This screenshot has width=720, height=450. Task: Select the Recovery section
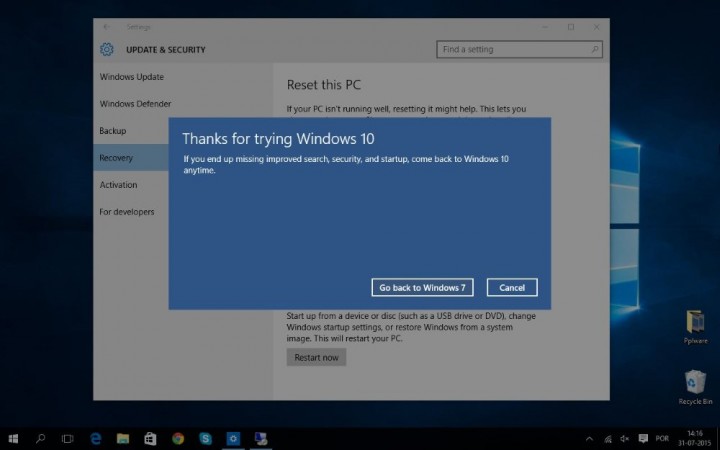click(131, 158)
